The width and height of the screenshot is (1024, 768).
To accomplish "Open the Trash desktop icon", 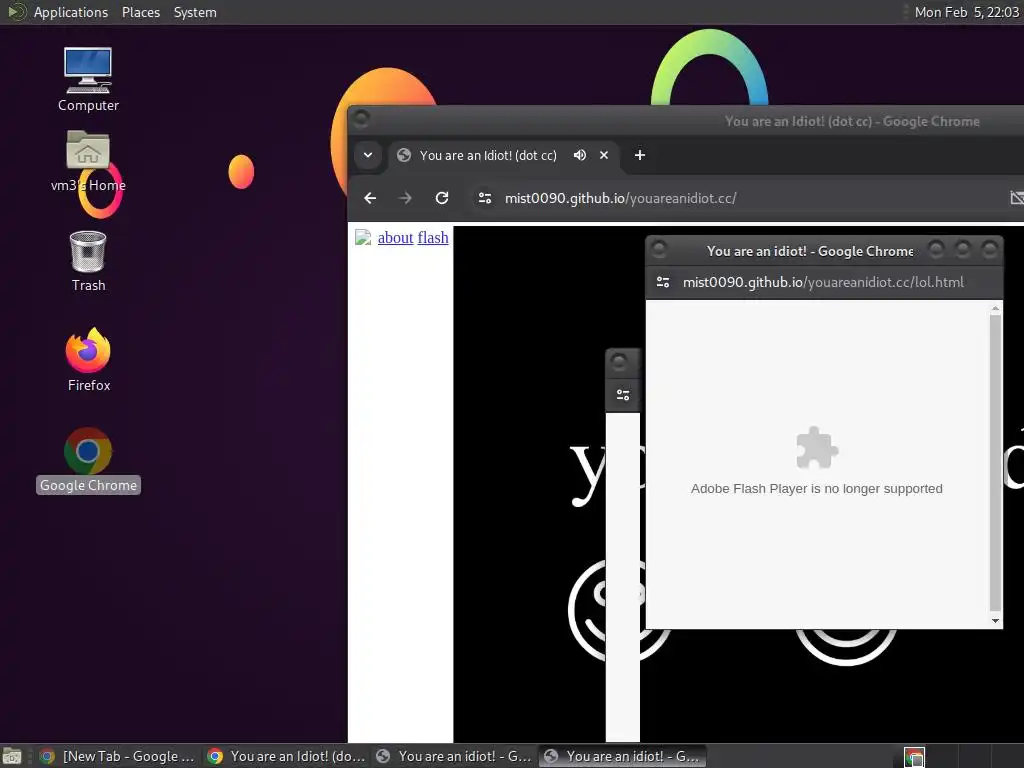I will click(x=88, y=261).
